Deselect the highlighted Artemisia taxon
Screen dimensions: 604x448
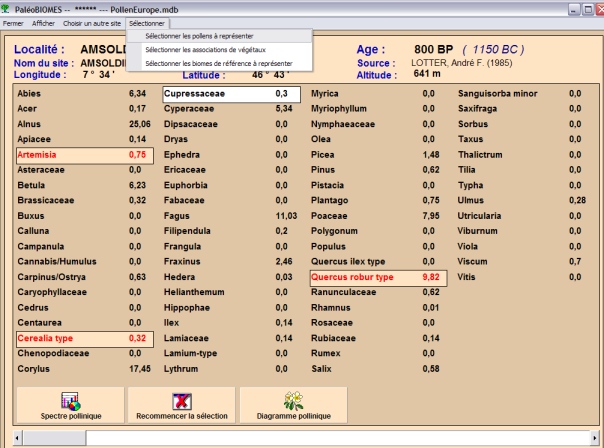[x=83, y=155]
